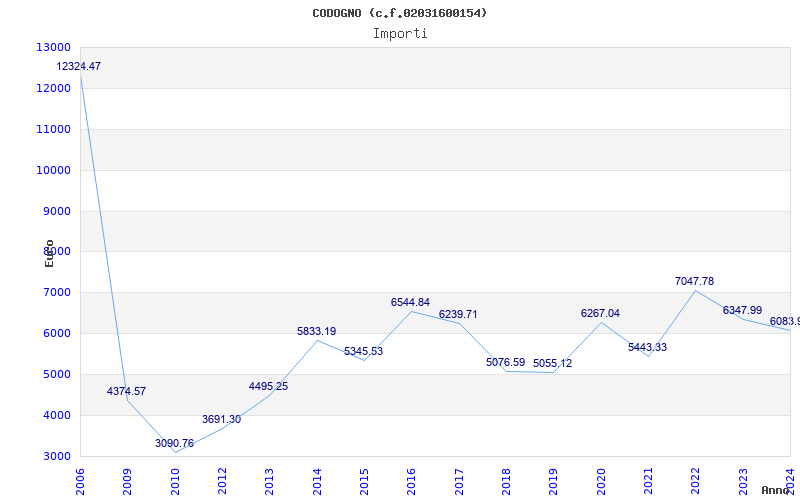Click y-axis tick 11000

tap(54, 129)
